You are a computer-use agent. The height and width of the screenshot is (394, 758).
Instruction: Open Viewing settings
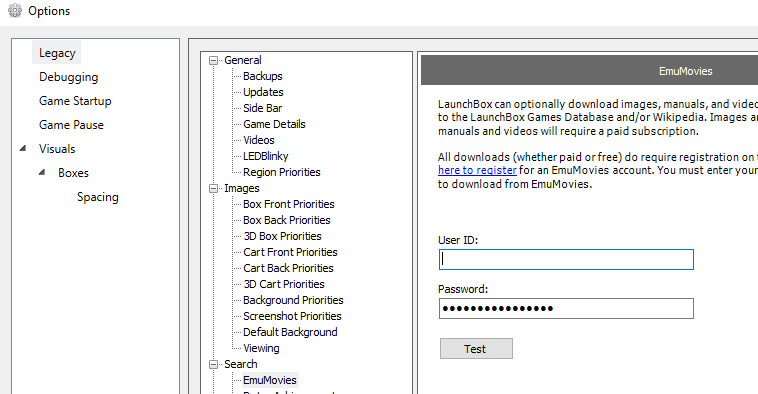tap(261, 348)
